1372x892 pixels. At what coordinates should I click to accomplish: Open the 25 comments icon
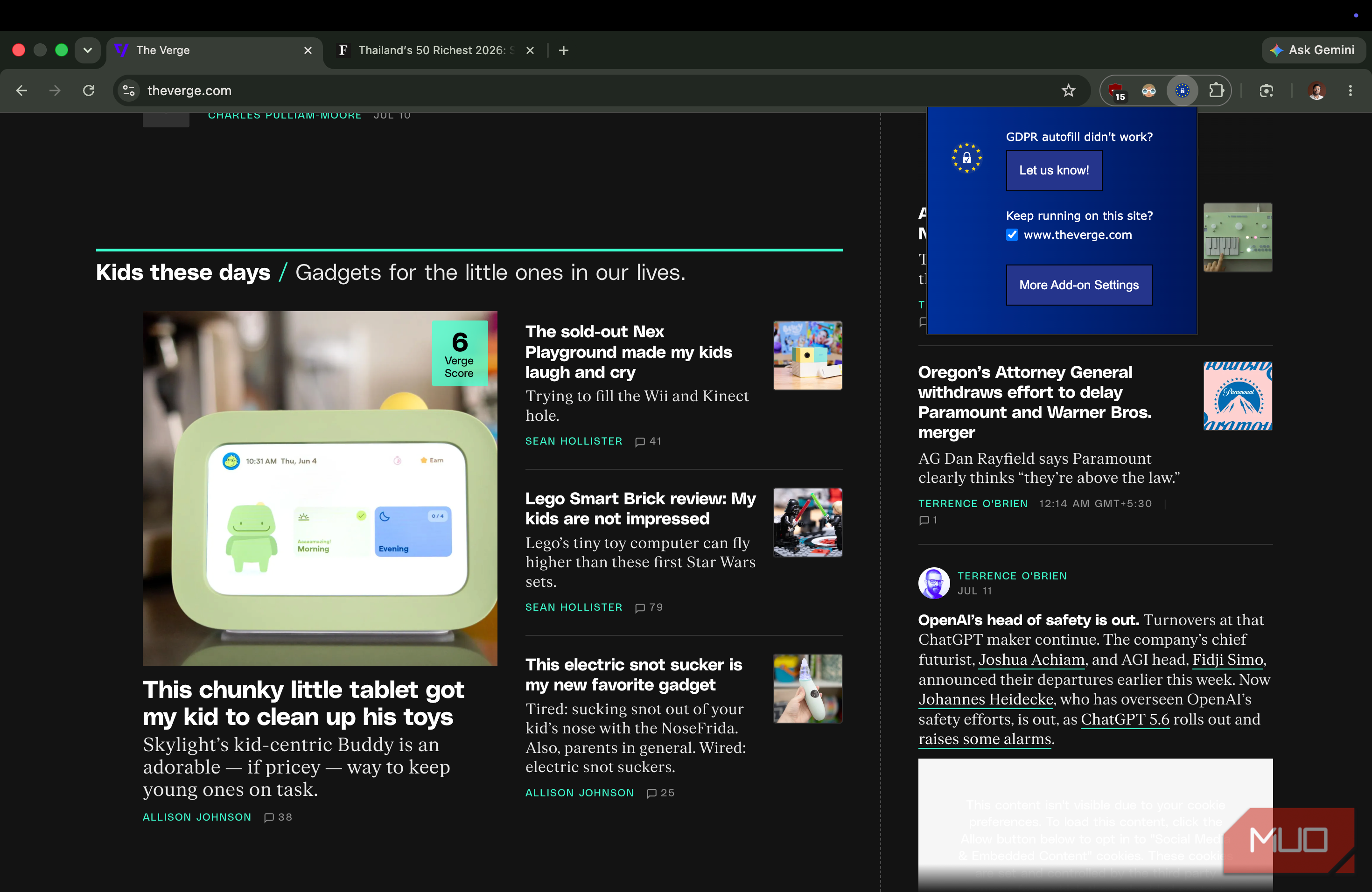(x=660, y=793)
